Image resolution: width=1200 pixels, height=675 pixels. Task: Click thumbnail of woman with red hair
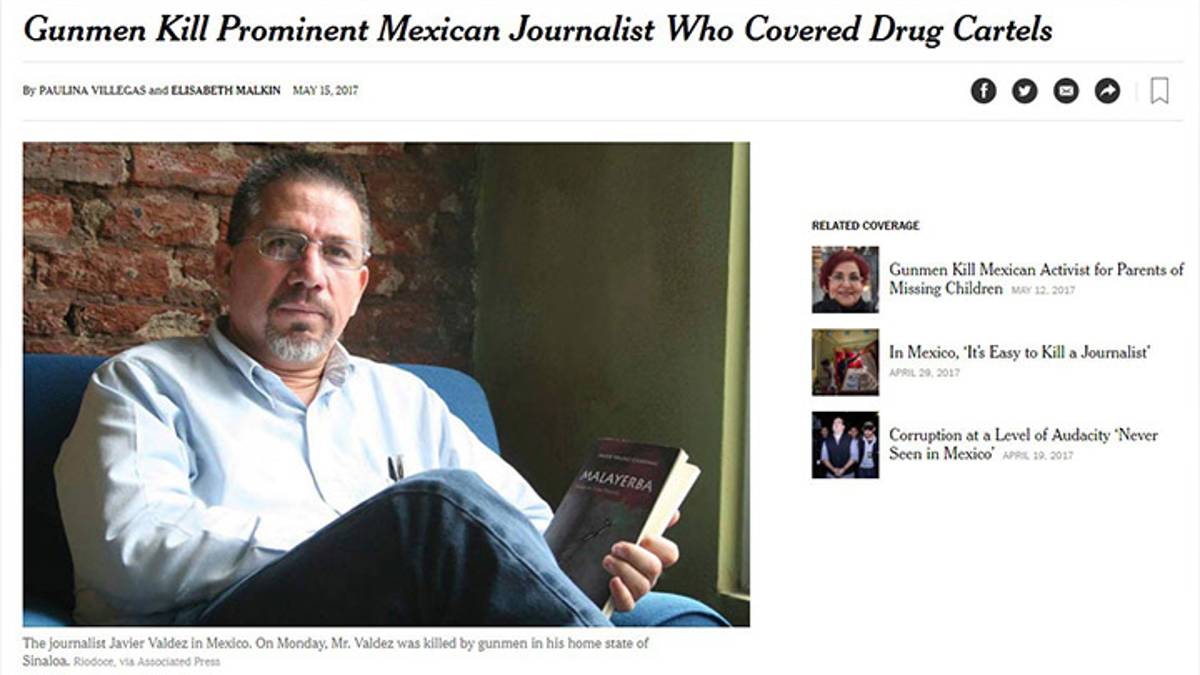pyautogui.click(x=845, y=279)
